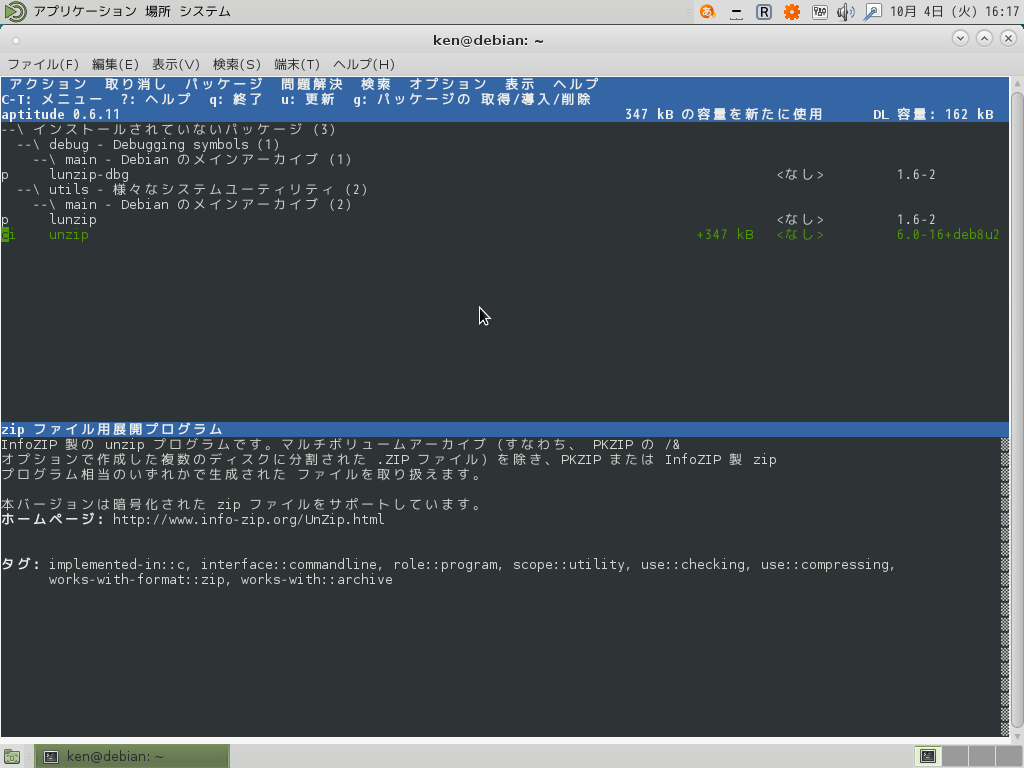
Task: Click the unzip version 6.0-16+deb8u2
Action: tap(948, 234)
